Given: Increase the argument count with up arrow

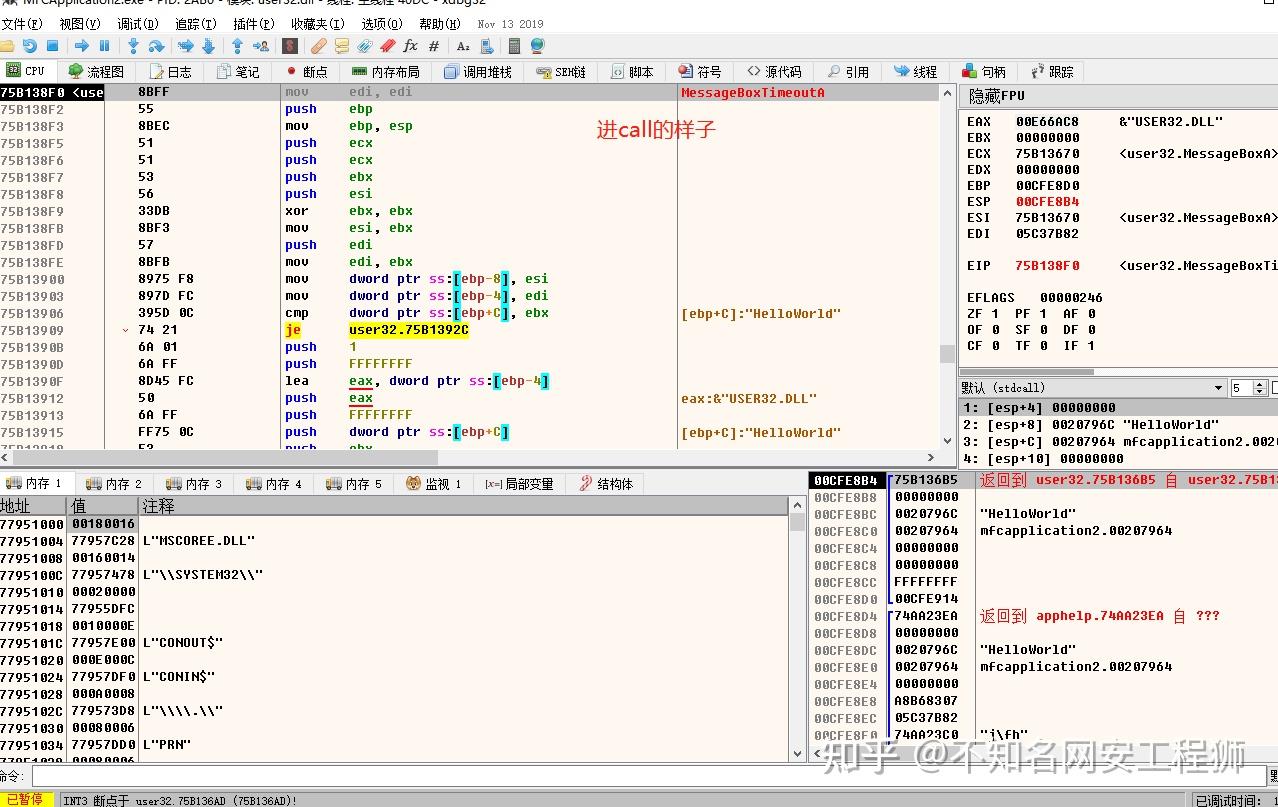Looking at the screenshot, I should 1260,384.
